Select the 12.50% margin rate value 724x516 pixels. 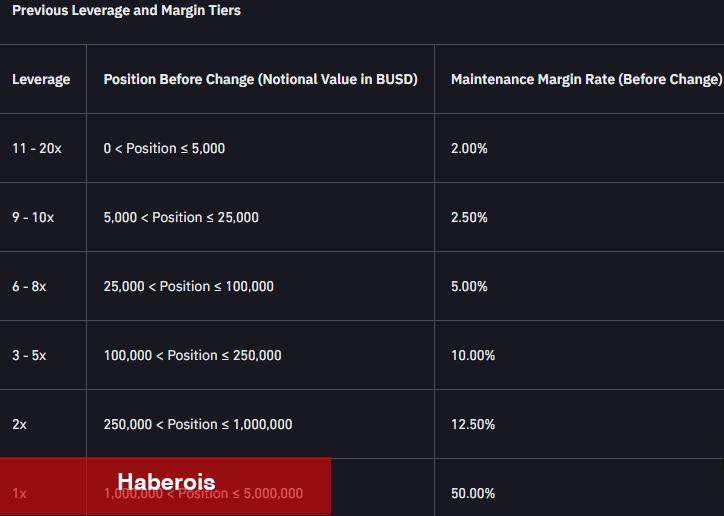point(473,425)
